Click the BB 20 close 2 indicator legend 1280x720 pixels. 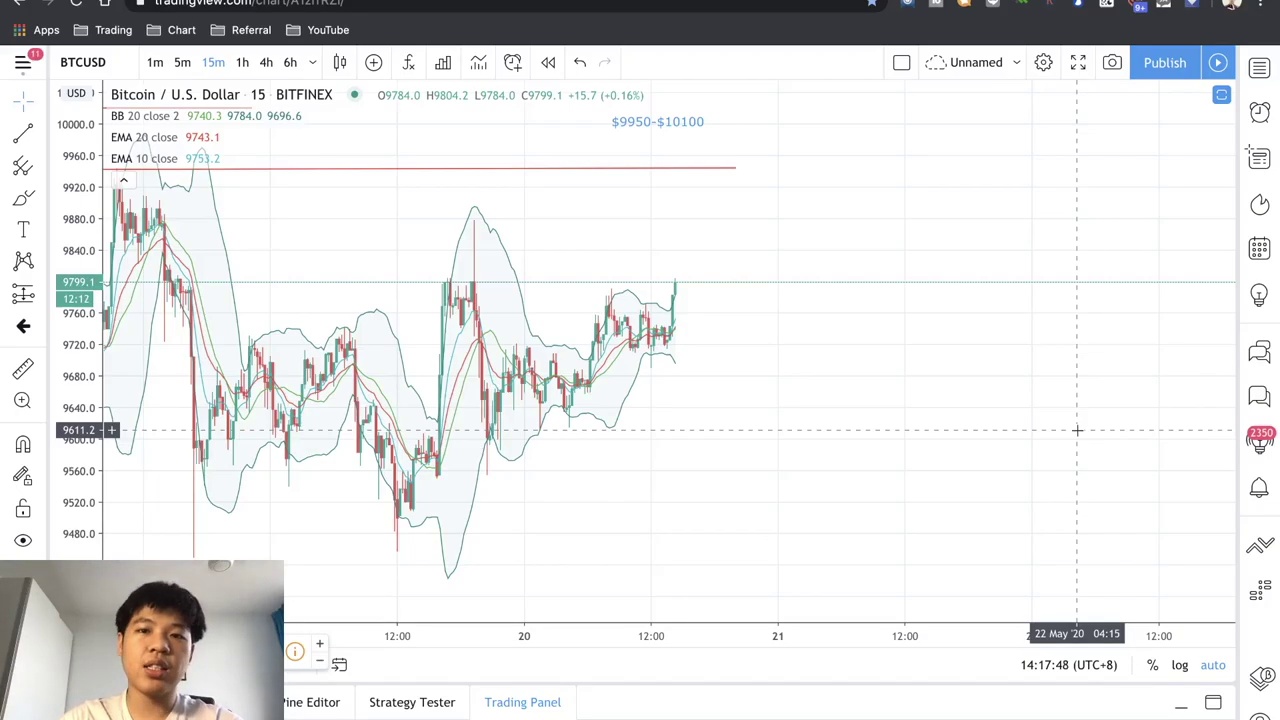point(145,116)
